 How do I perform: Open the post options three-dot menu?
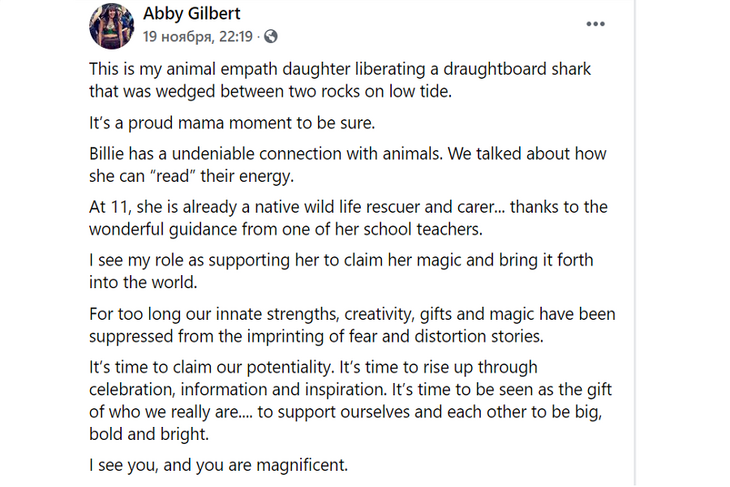coord(595,24)
